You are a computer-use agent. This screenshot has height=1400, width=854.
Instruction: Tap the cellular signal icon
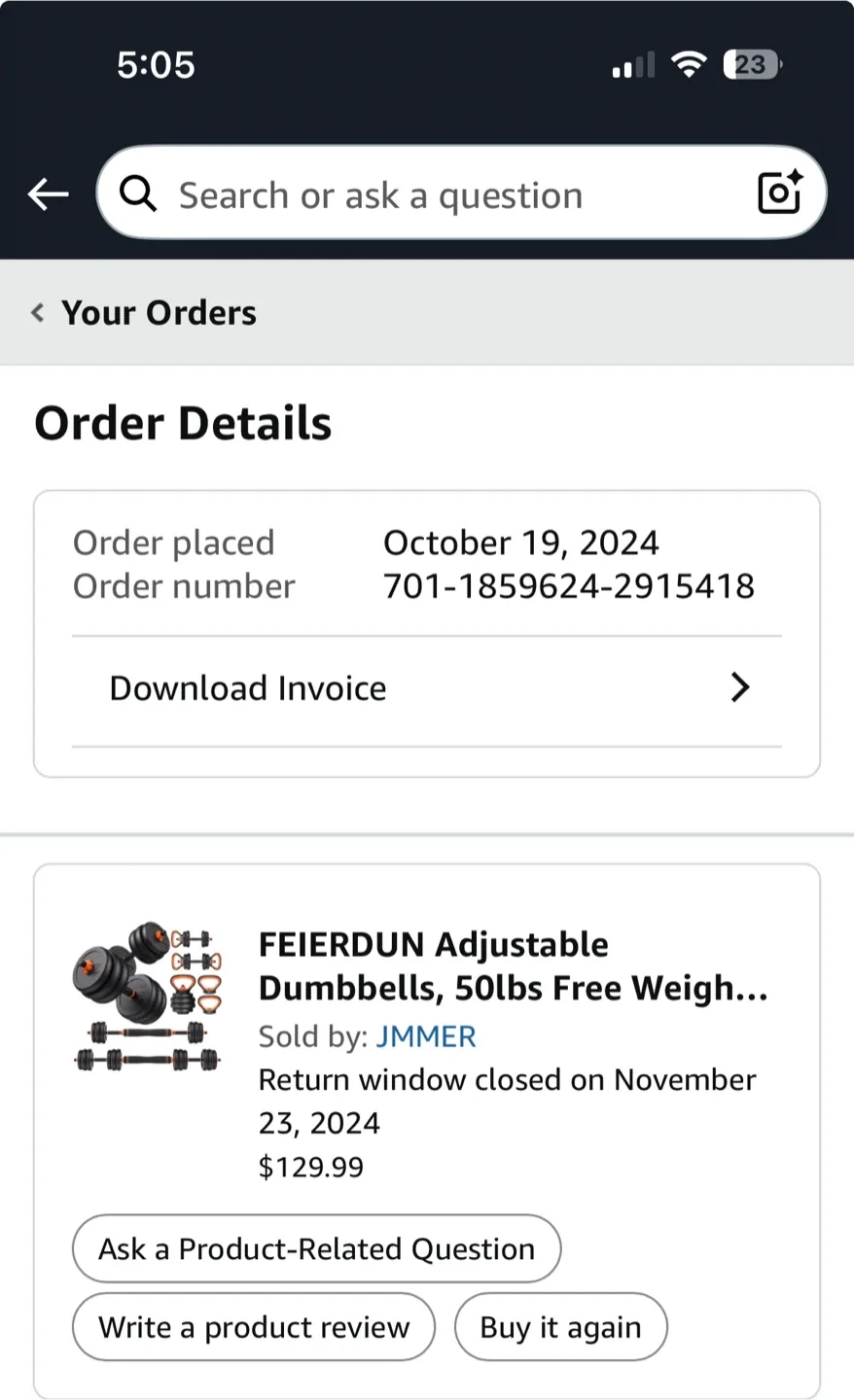pos(631,64)
